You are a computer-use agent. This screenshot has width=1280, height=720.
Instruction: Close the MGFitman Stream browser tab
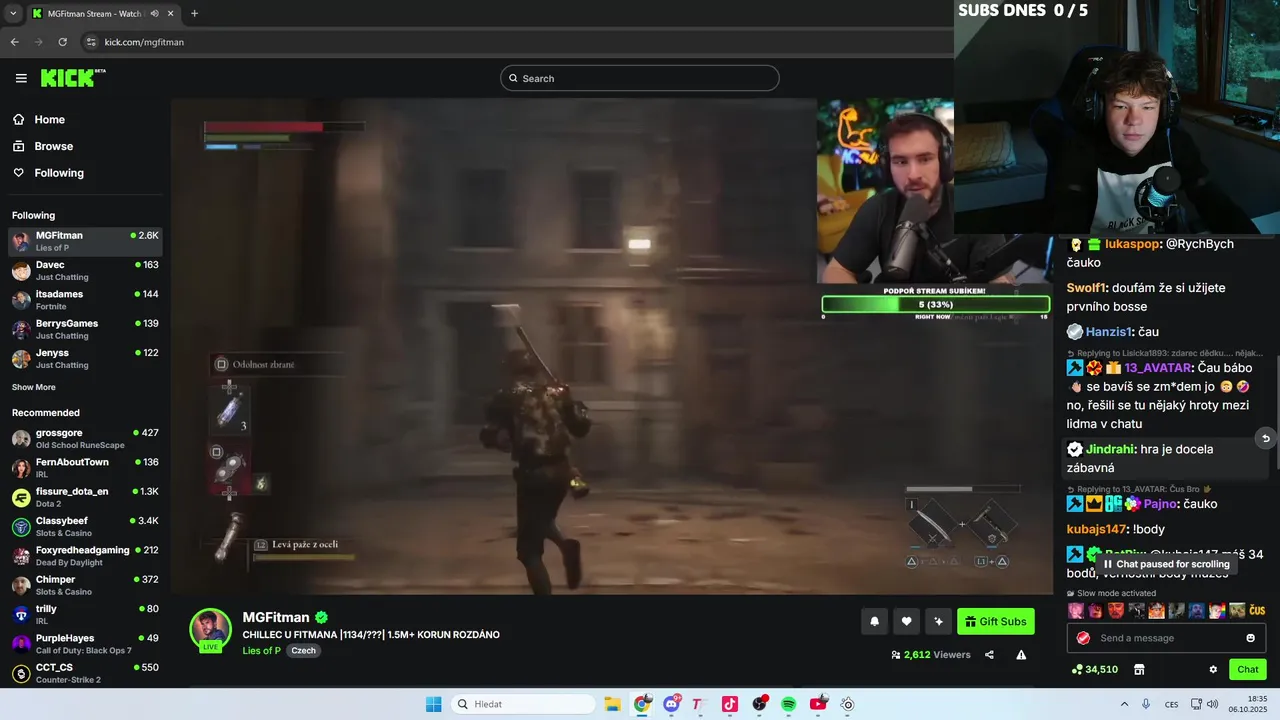171,13
